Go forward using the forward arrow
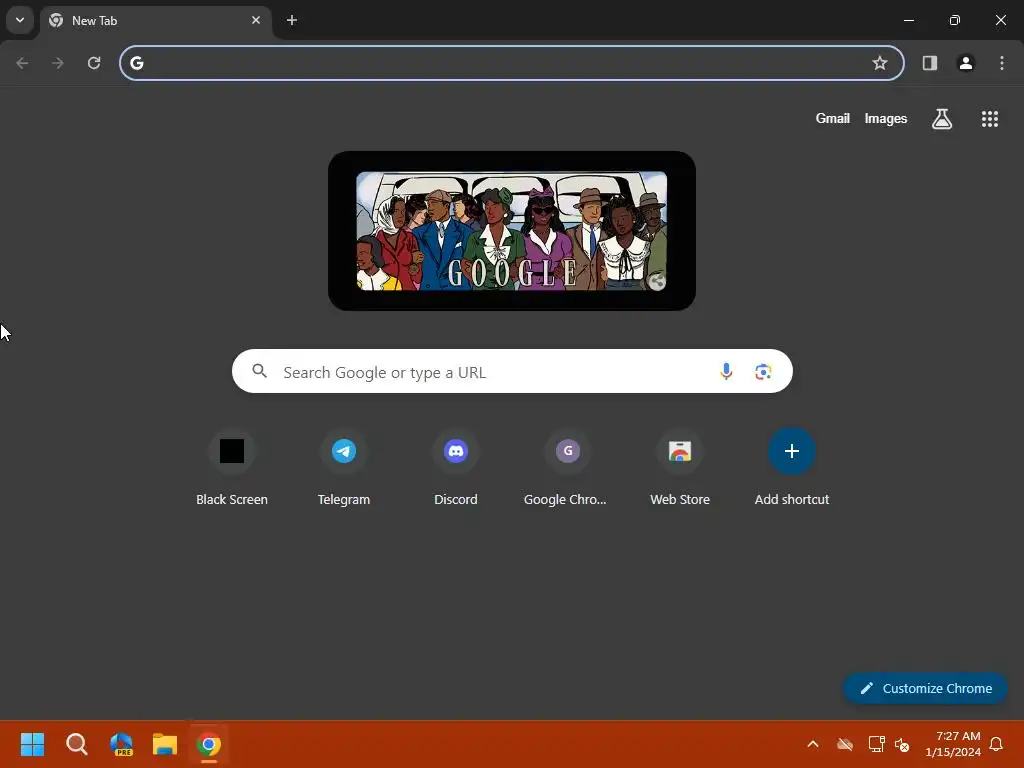This screenshot has height=768, width=1024. tap(58, 63)
